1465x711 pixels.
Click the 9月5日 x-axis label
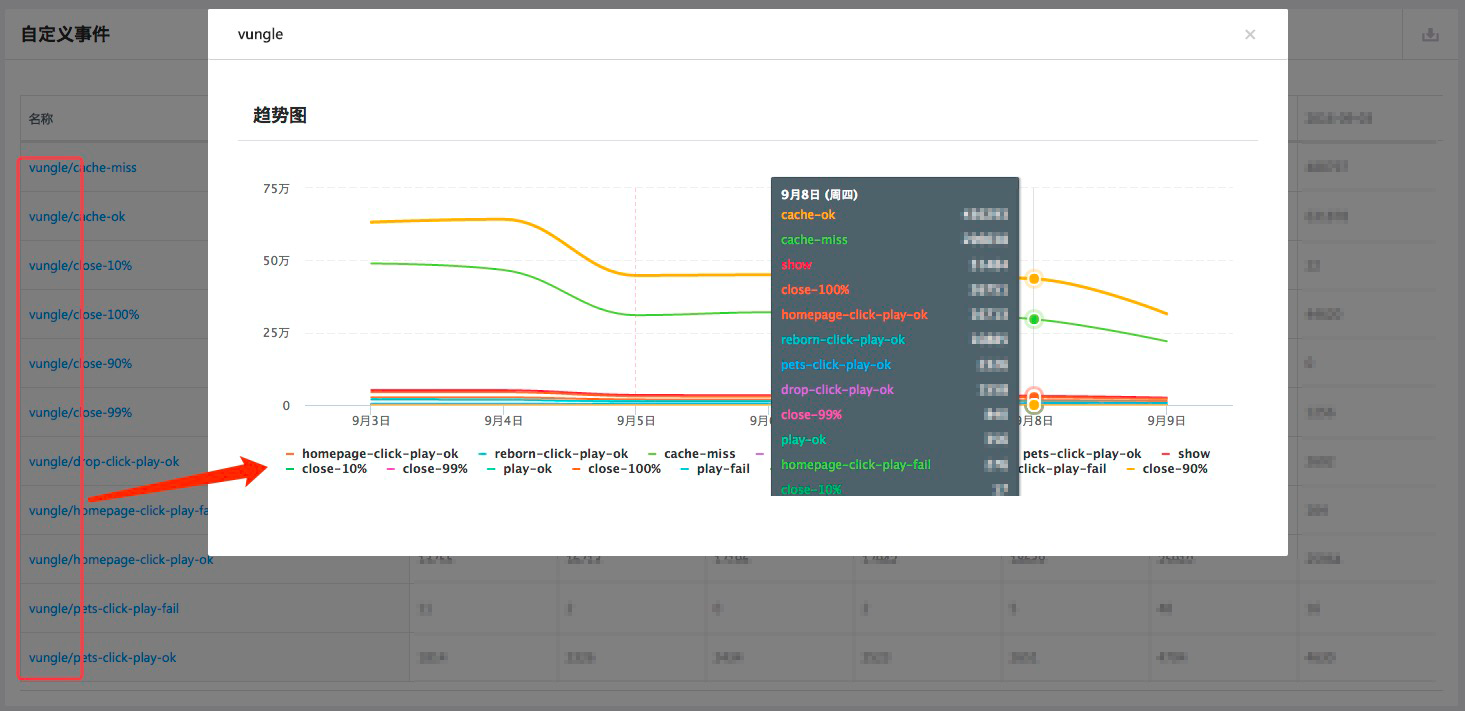pyautogui.click(x=636, y=421)
